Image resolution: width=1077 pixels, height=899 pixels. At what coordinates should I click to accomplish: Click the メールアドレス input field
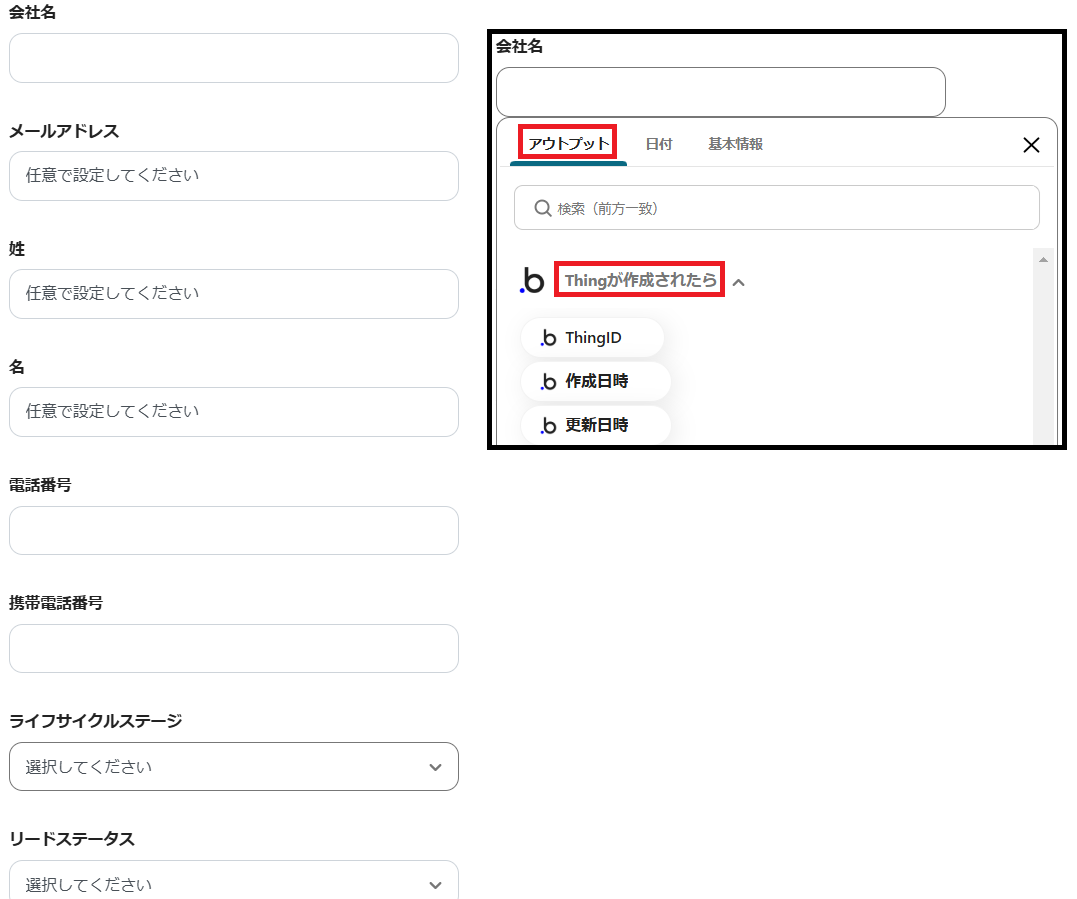point(233,176)
